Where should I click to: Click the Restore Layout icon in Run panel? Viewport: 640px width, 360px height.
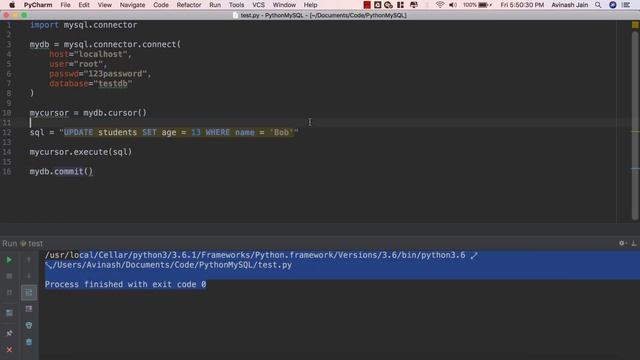click(x=9, y=313)
